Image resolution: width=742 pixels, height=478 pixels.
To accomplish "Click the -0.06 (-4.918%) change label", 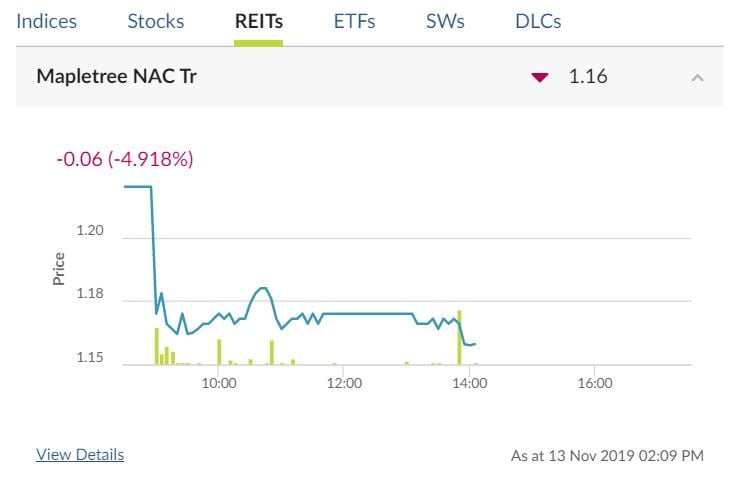I will 125,158.
